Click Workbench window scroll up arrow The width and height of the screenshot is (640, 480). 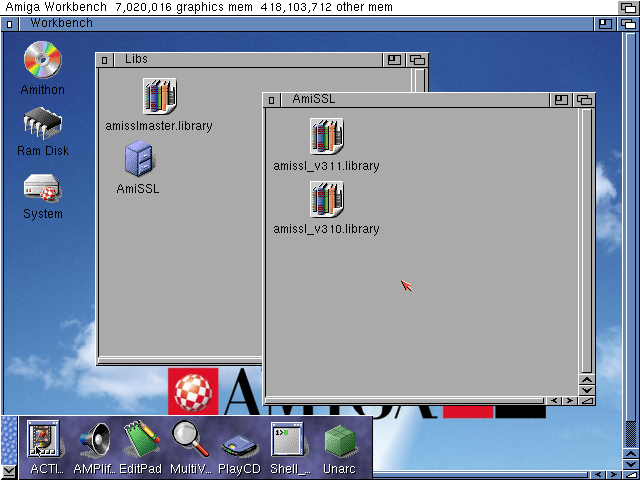631,454
